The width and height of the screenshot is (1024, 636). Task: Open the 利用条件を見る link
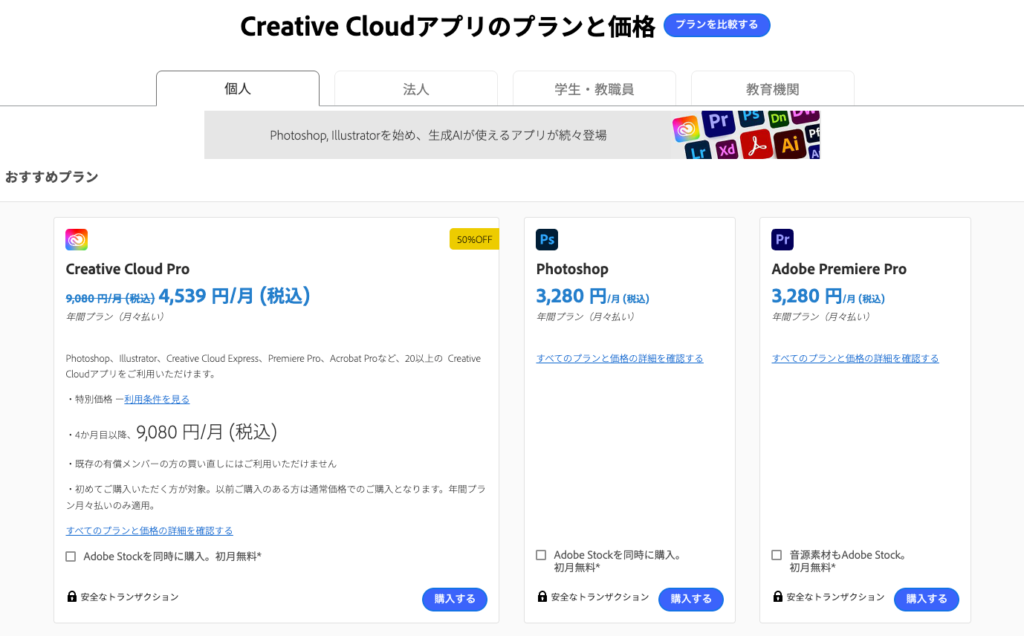(x=157, y=399)
